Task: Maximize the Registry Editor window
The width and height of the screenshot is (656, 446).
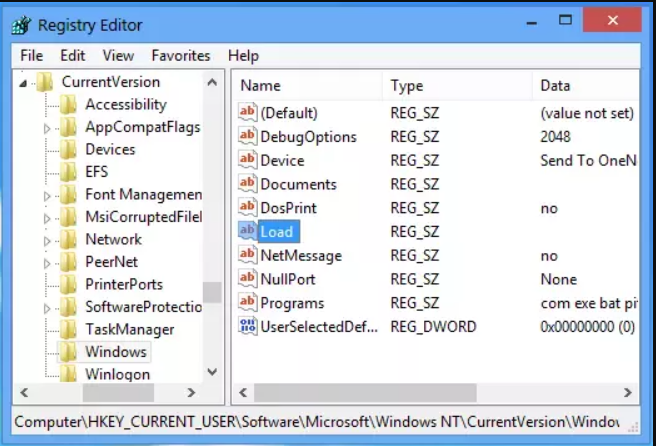Action: (x=565, y=20)
